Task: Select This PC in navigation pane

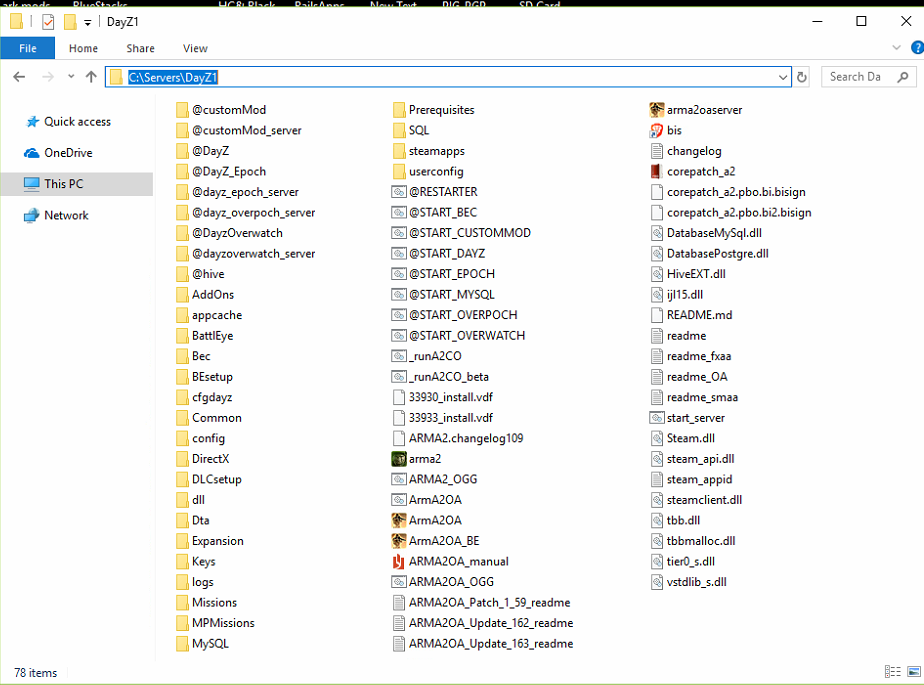Action: pyautogui.click(x=77, y=184)
